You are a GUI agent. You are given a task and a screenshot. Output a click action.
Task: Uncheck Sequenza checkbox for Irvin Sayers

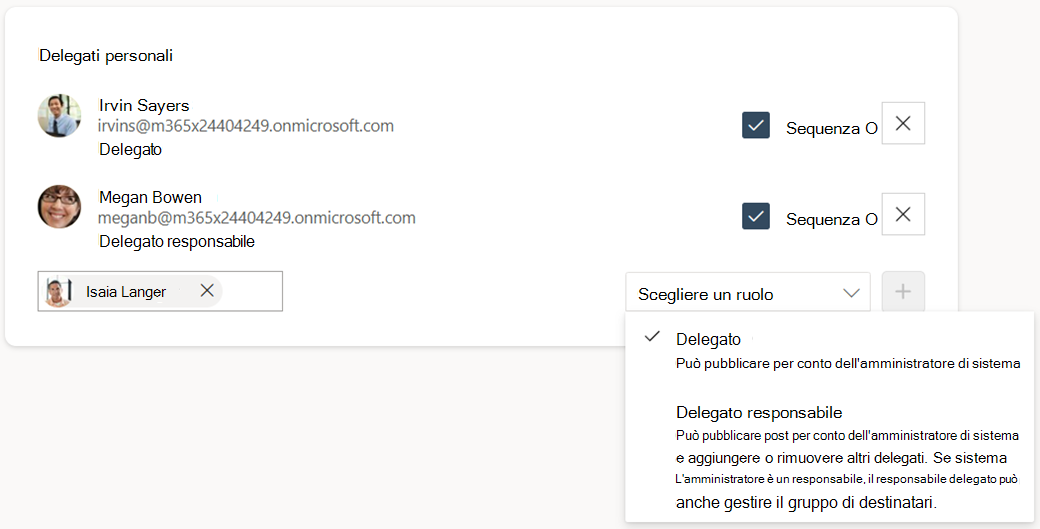755,125
